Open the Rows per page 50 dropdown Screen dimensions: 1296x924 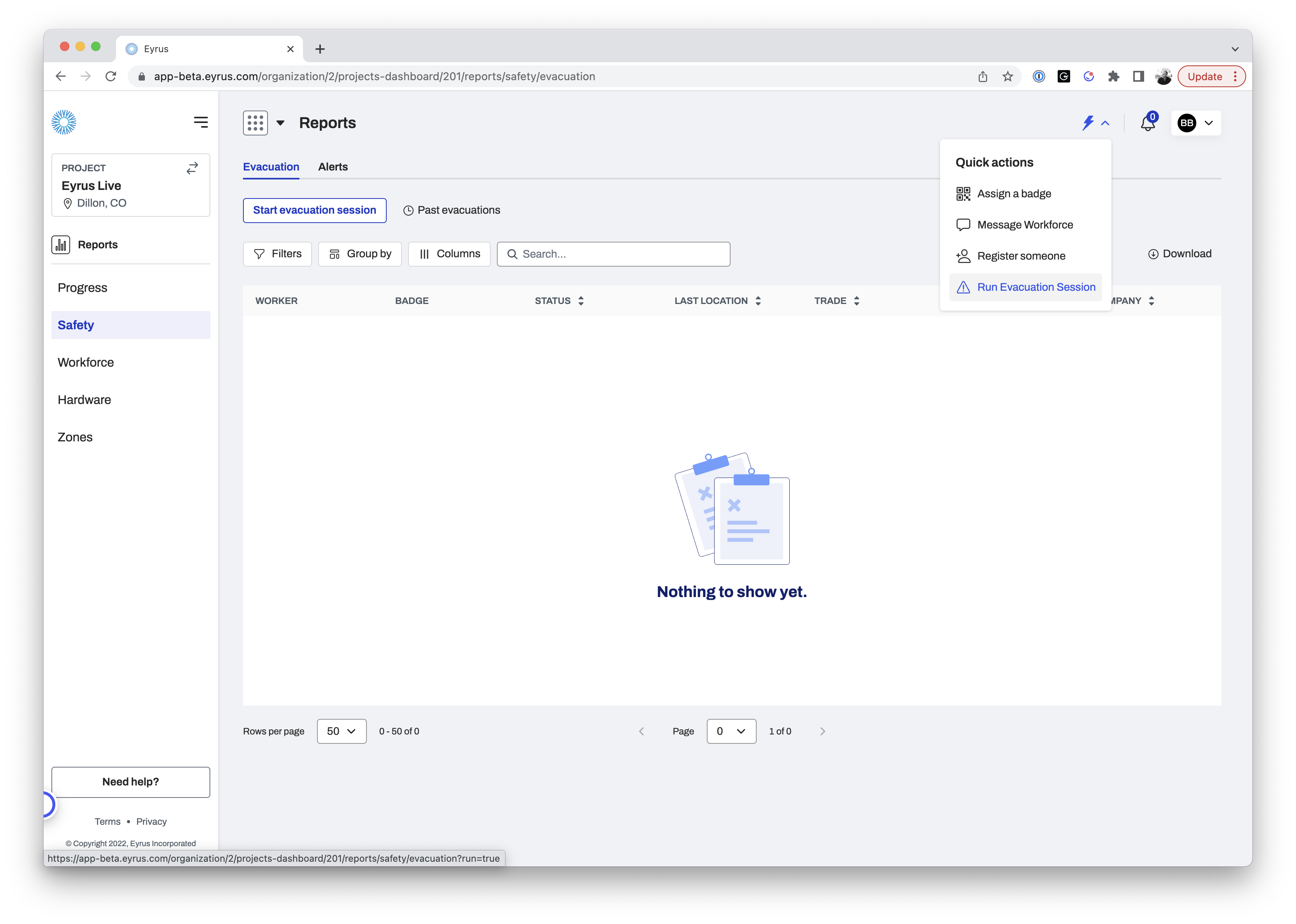[x=342, y=731]
